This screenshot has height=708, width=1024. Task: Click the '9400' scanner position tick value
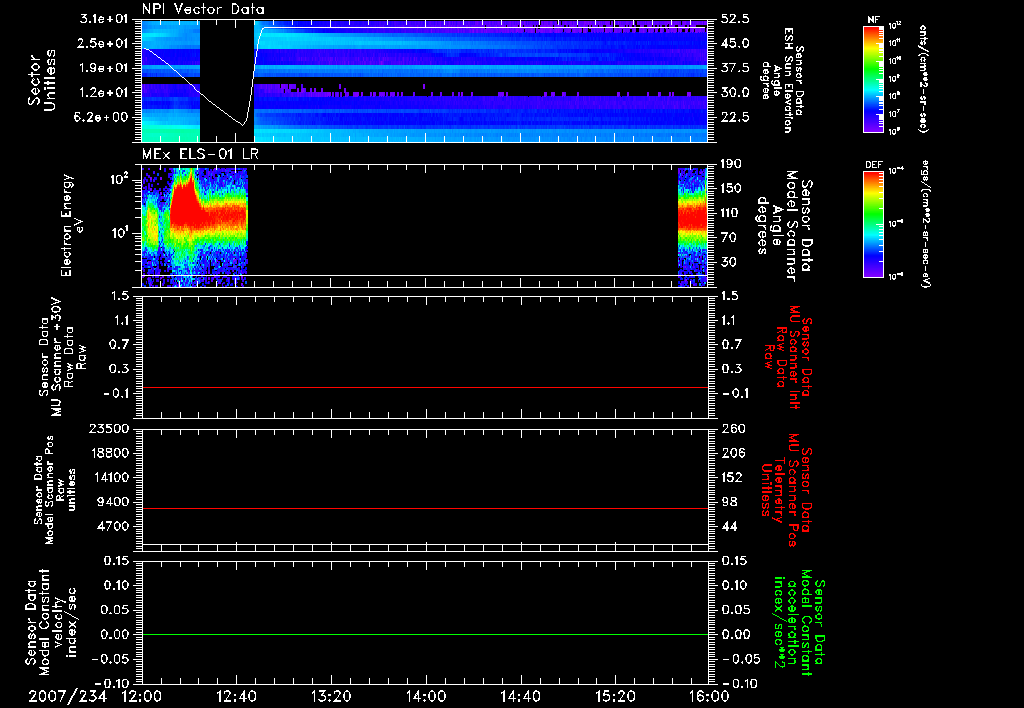pyautogui.click(x=114, y=502)
